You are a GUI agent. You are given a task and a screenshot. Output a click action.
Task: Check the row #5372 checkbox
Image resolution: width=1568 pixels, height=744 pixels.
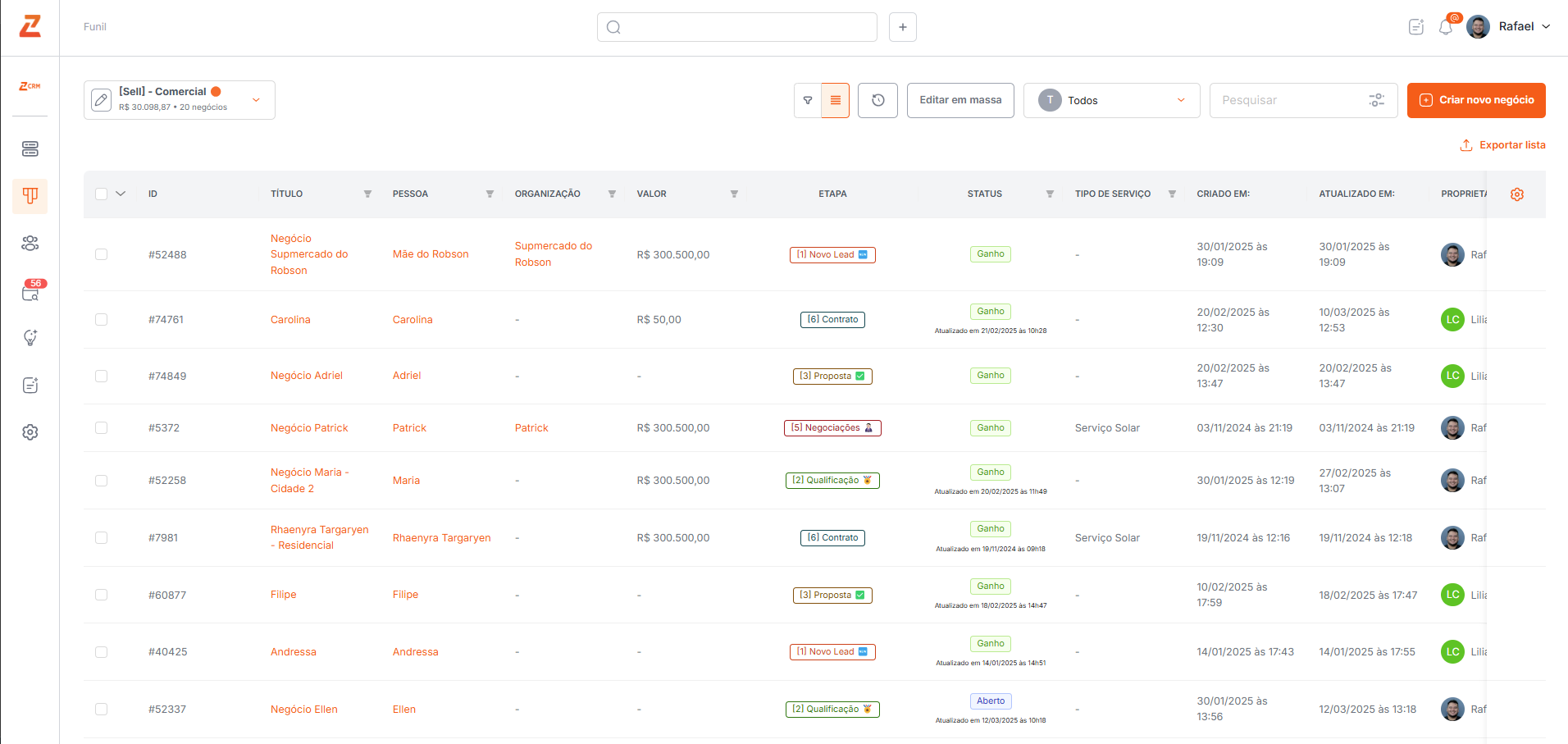(x=101, y=427)
